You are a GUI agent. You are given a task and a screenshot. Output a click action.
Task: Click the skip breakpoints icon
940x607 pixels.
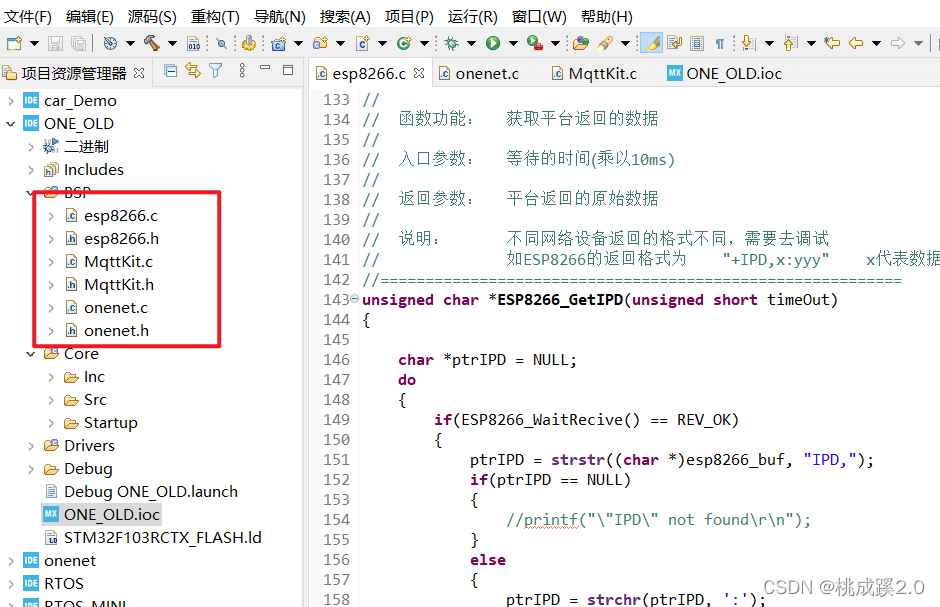pyautogui.click(x=221, y=43)
